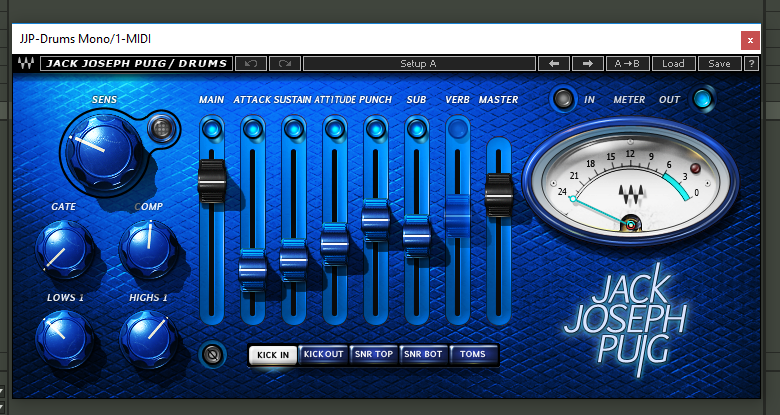
Task: Click the round button next to the SENS knob
Action: [162, 129]
